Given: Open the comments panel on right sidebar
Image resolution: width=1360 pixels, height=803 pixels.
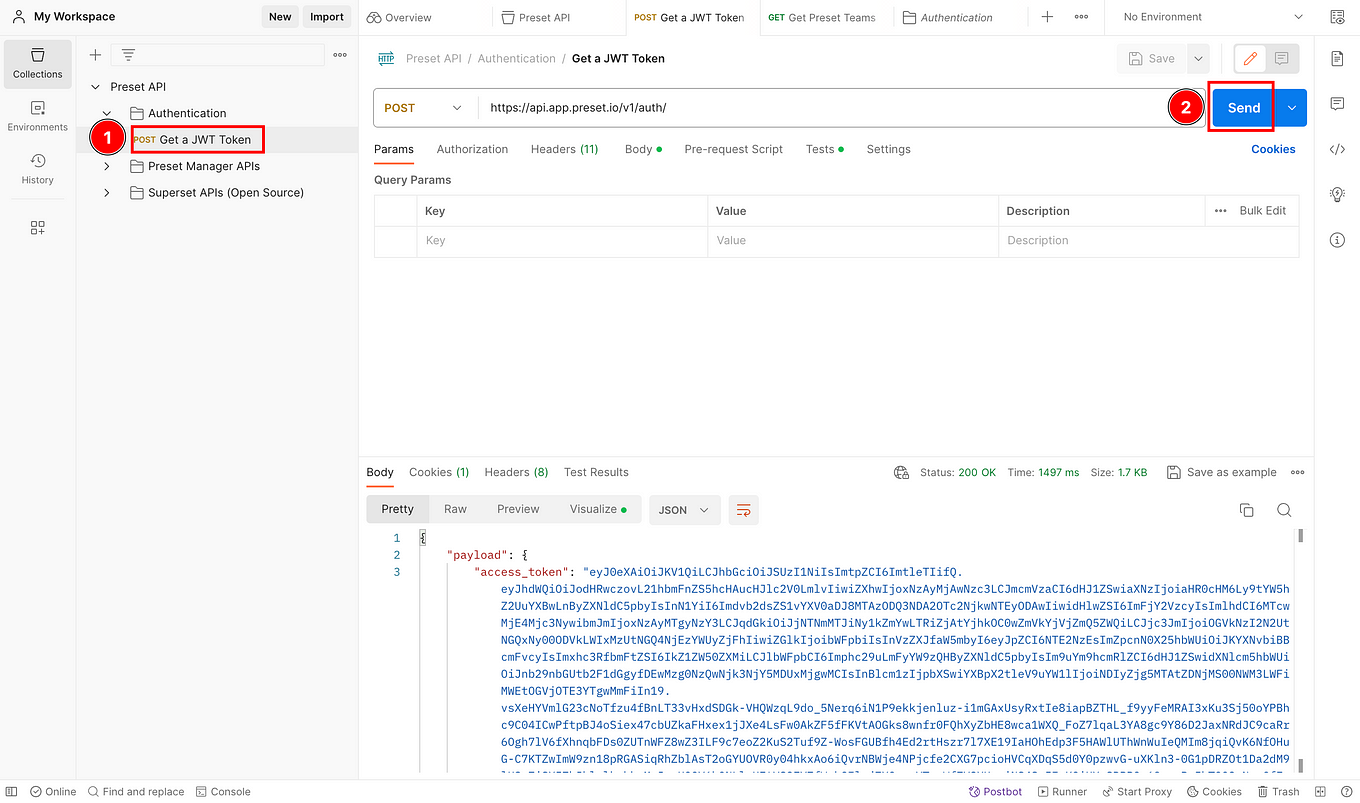Looking at the screenshot, I should (x=1338, y=103).
